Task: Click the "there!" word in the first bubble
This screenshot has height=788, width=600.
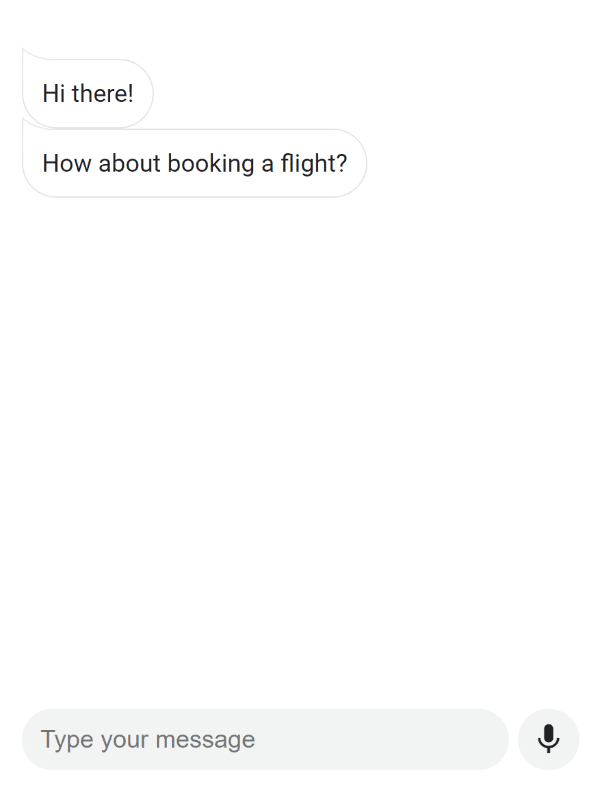Action: coord(103,93)
